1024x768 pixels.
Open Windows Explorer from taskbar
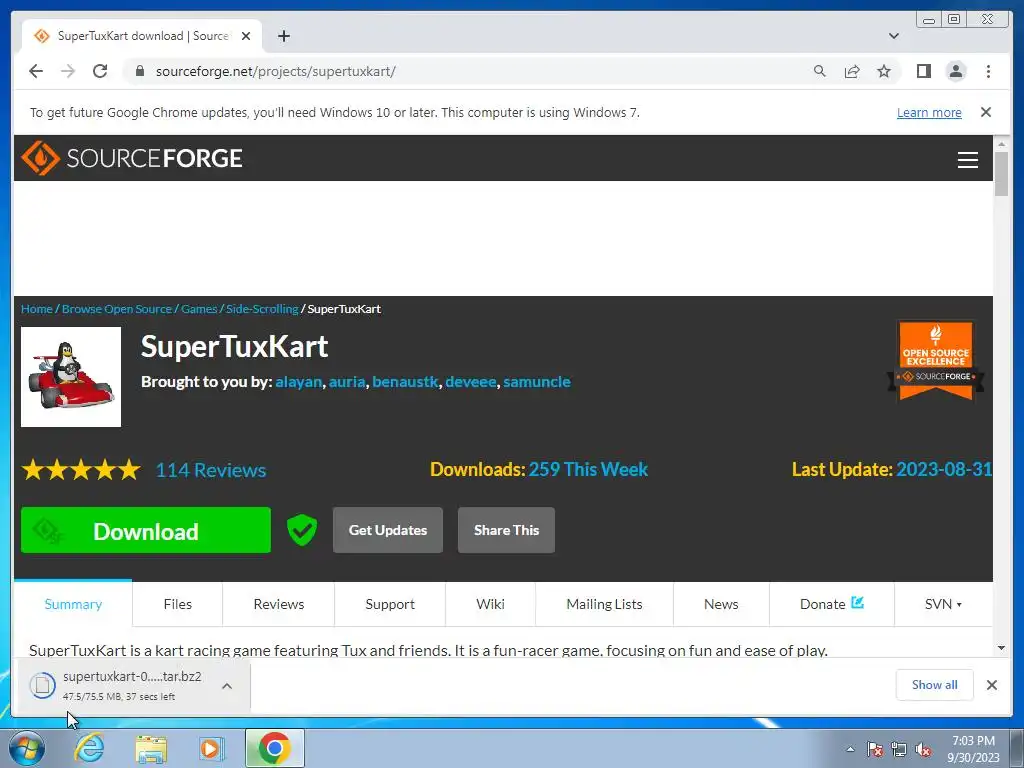point(151,748)
